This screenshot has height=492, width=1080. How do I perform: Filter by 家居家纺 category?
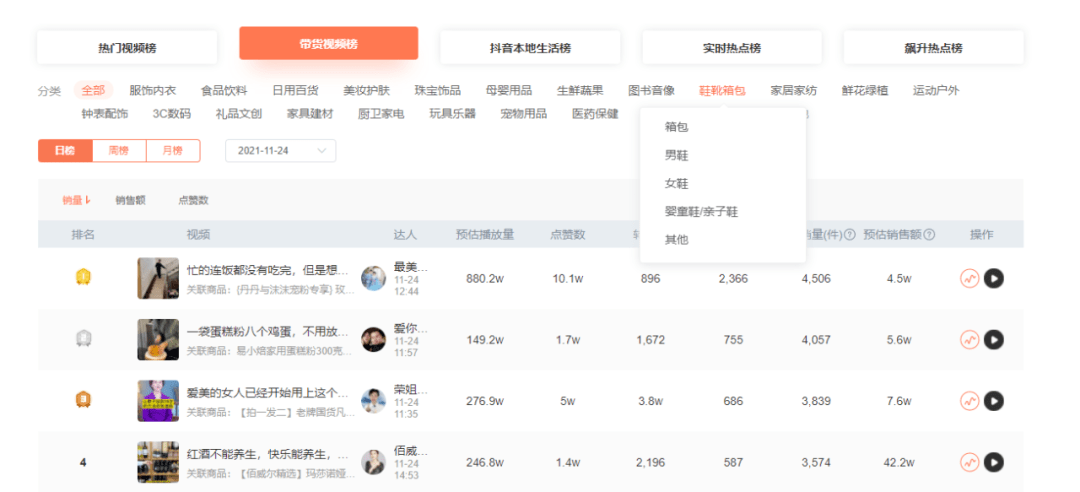coord(794,90)
